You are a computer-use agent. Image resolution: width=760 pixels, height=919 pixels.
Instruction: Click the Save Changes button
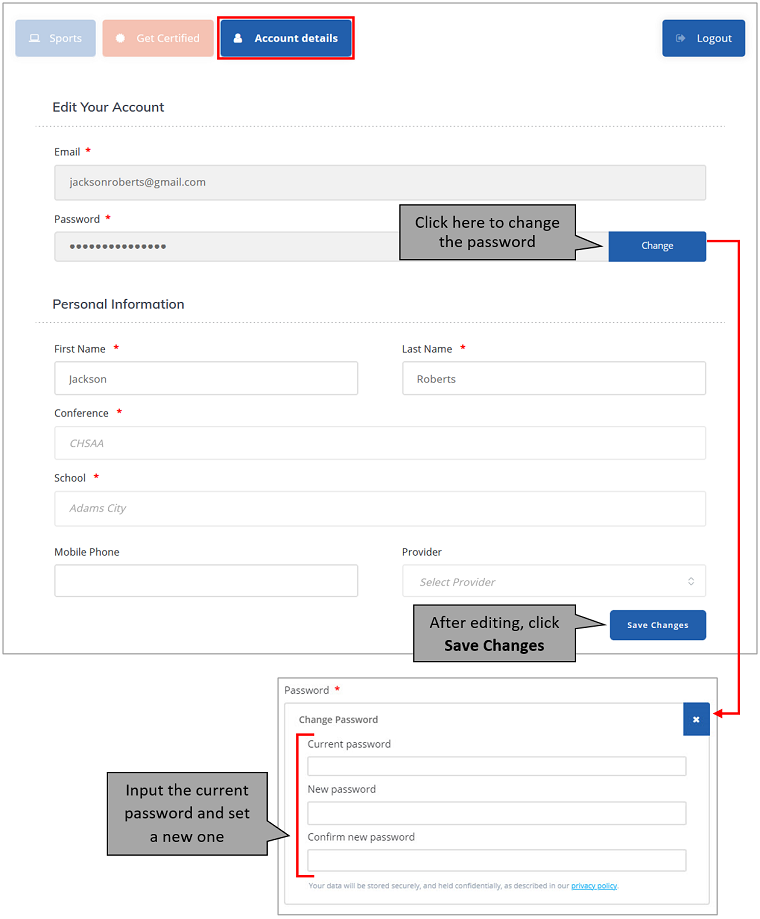[x=657, y=625]
